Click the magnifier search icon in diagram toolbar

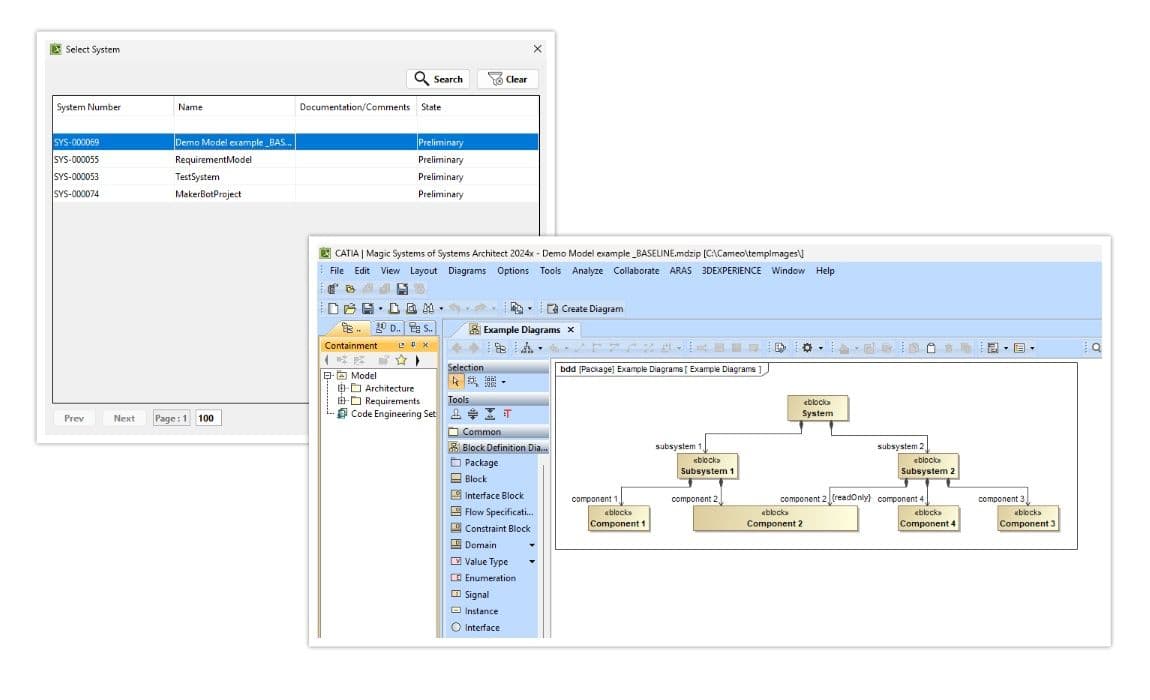[1096, 348]
